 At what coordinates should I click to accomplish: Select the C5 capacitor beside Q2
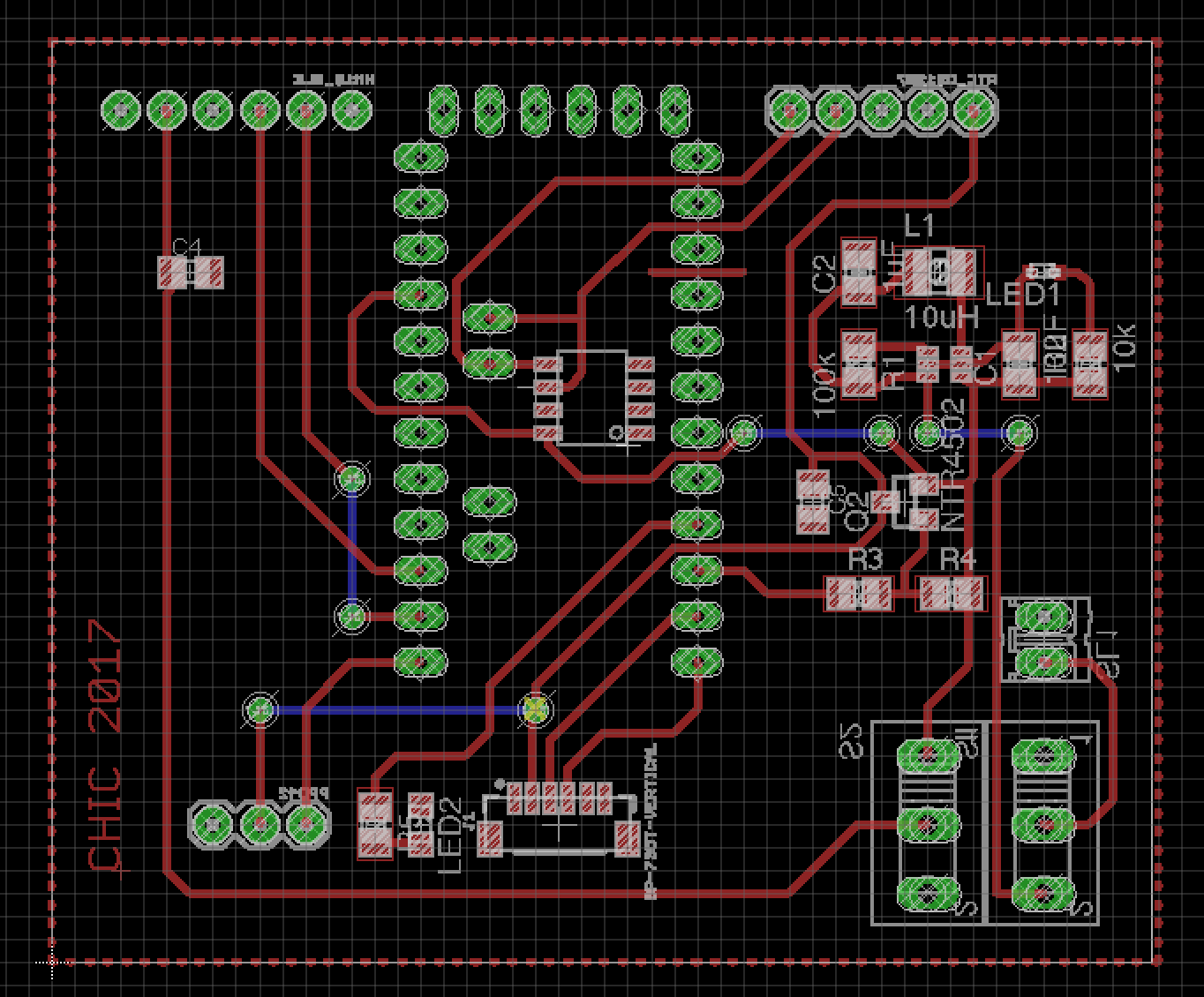coord(812,502)
